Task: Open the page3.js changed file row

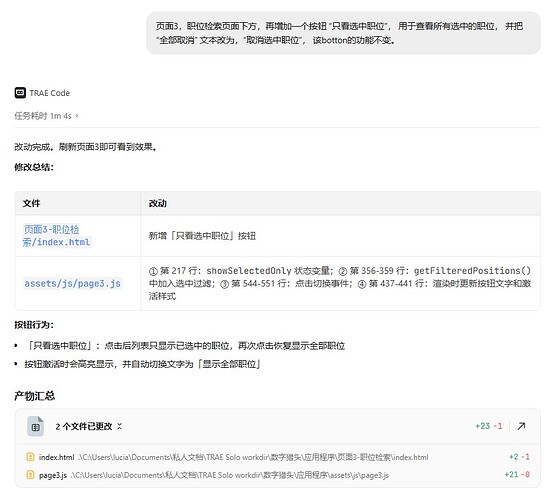Action: point(278,475)
